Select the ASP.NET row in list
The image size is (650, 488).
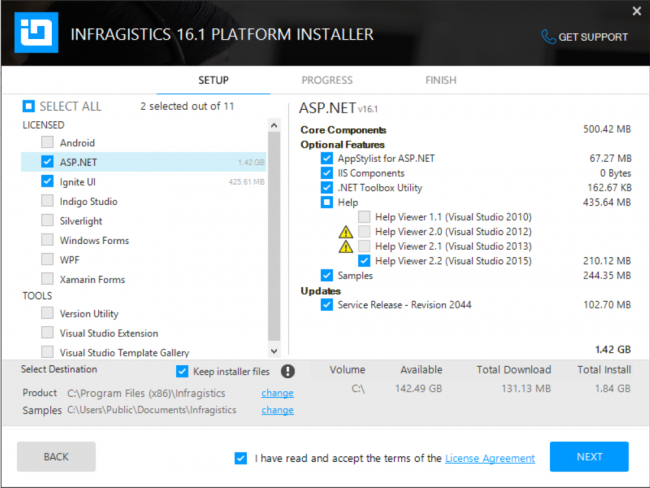[x=143, y=162]
